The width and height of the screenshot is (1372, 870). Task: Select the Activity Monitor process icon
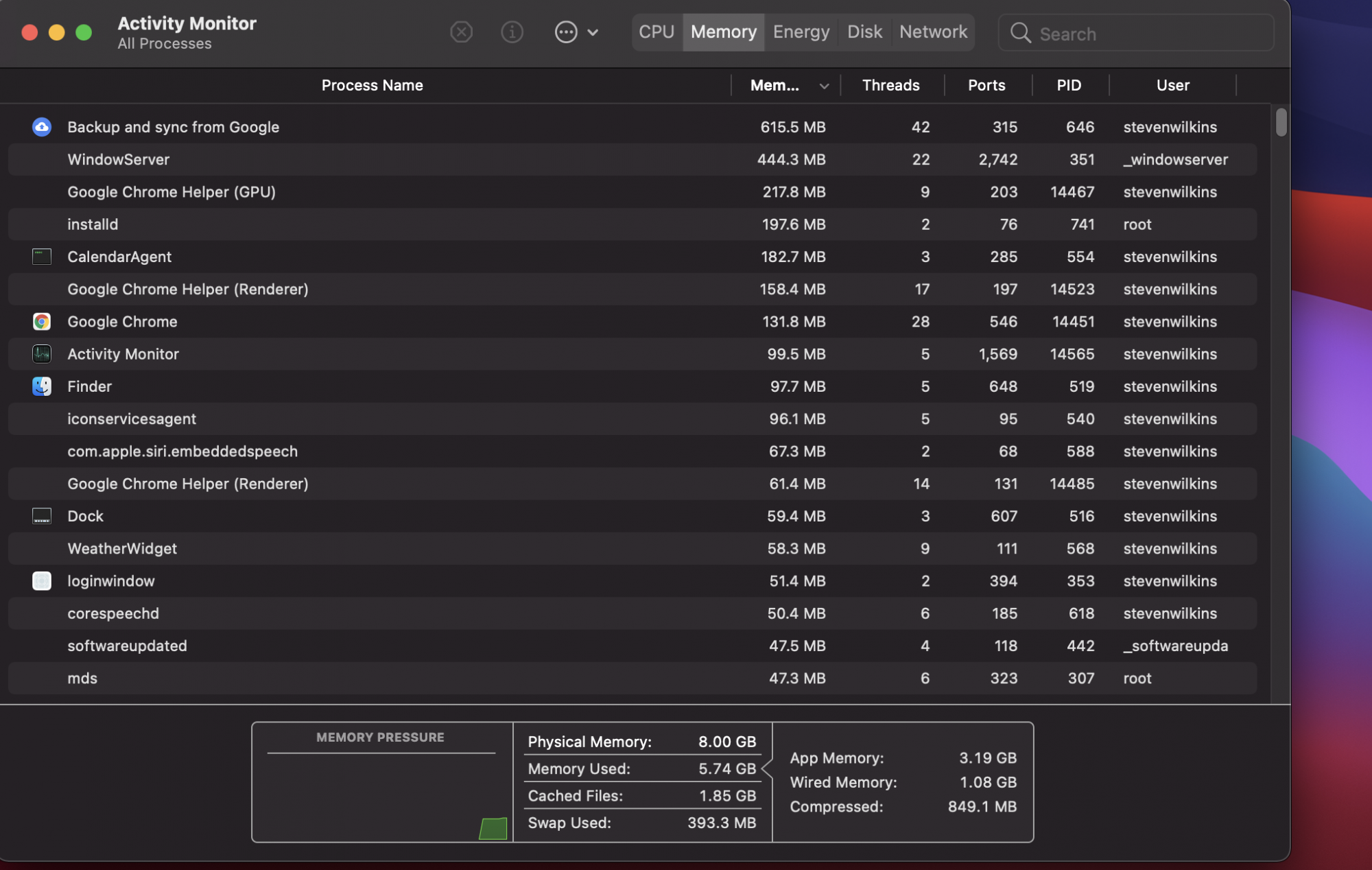click(42, 354)
